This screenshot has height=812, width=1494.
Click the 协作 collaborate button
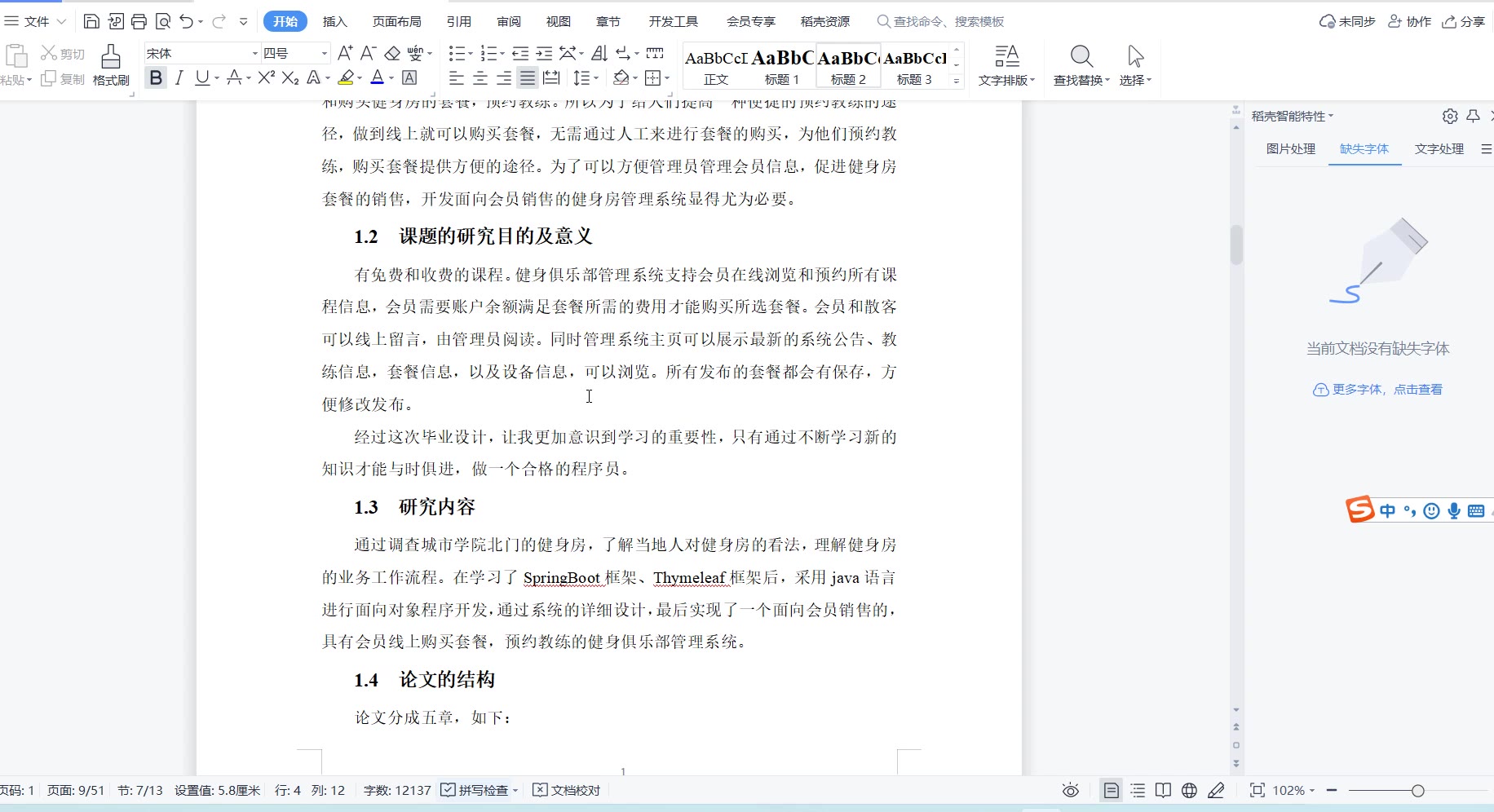[x=1410, y=21]
